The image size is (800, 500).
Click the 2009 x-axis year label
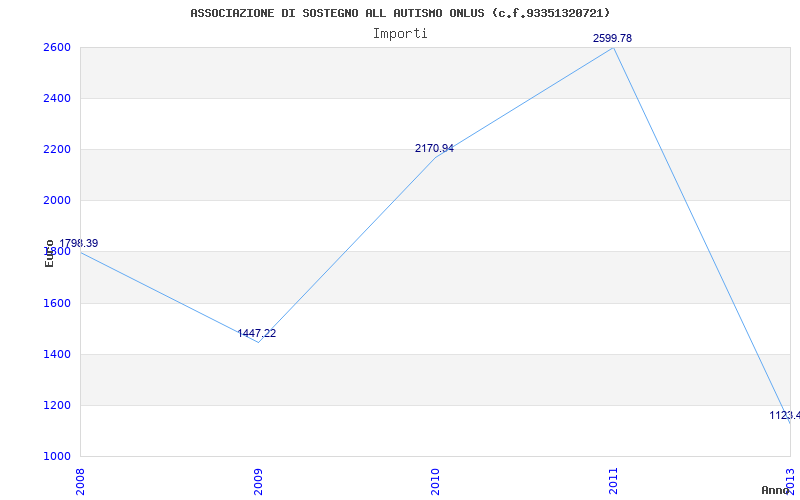pos(258,481)
